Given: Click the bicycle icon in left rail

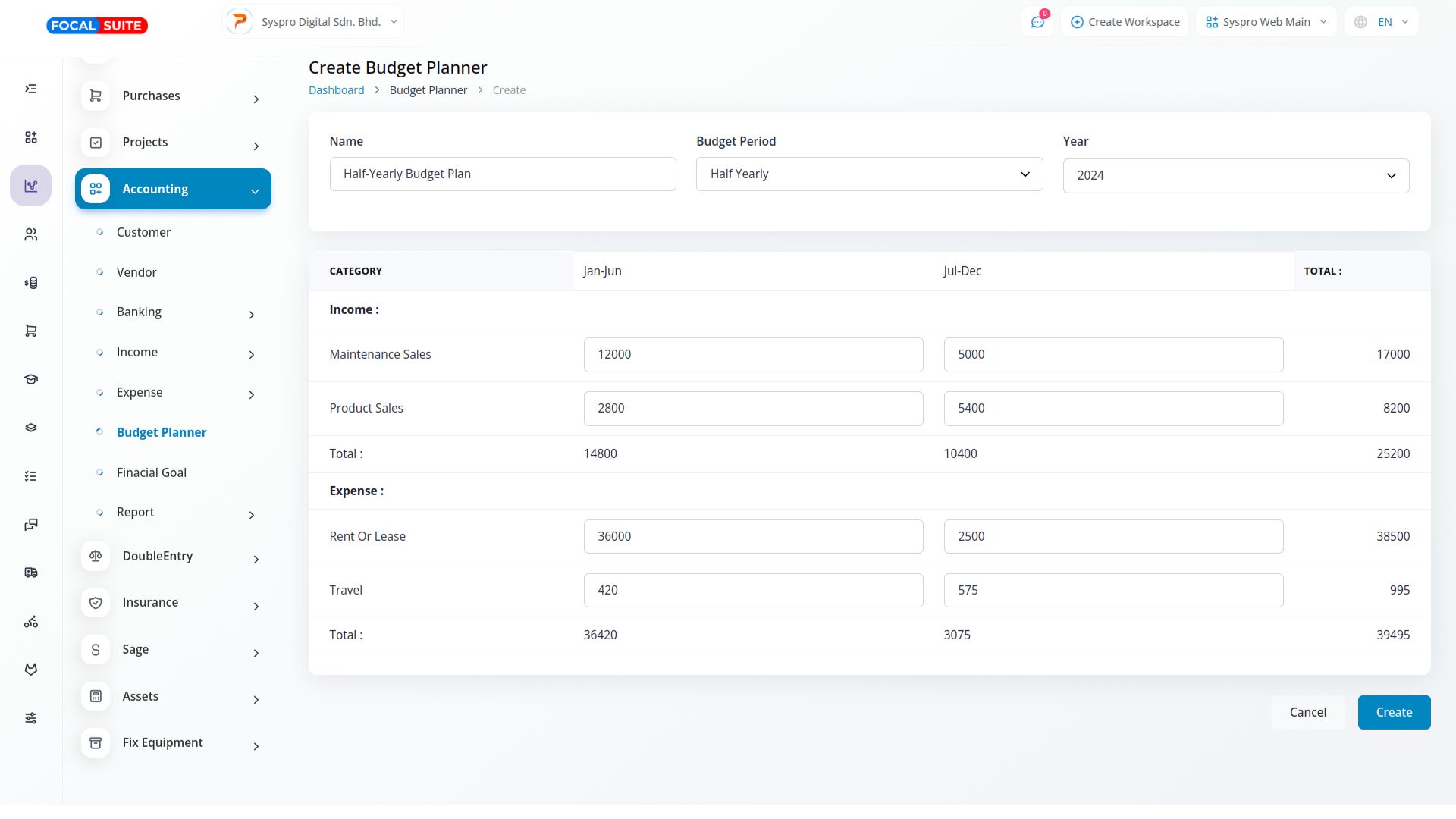Looking at the screenshot, I should (x=31, y=622).
